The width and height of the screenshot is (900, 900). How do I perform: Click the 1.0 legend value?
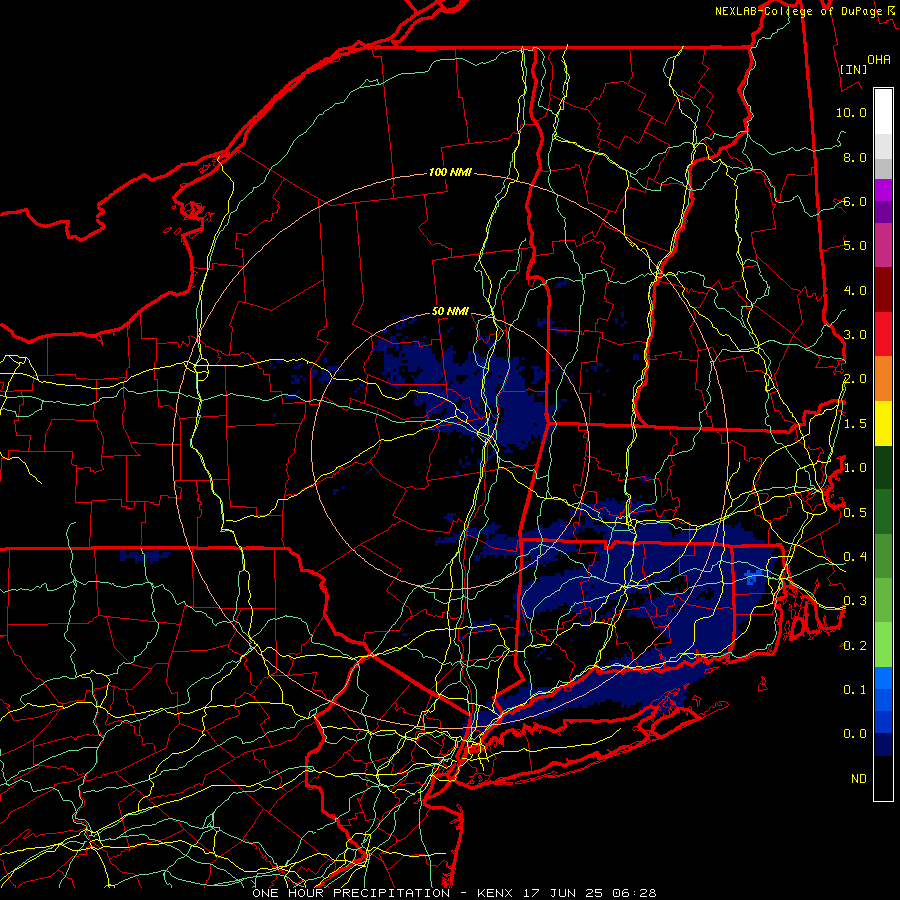point(855,468)
